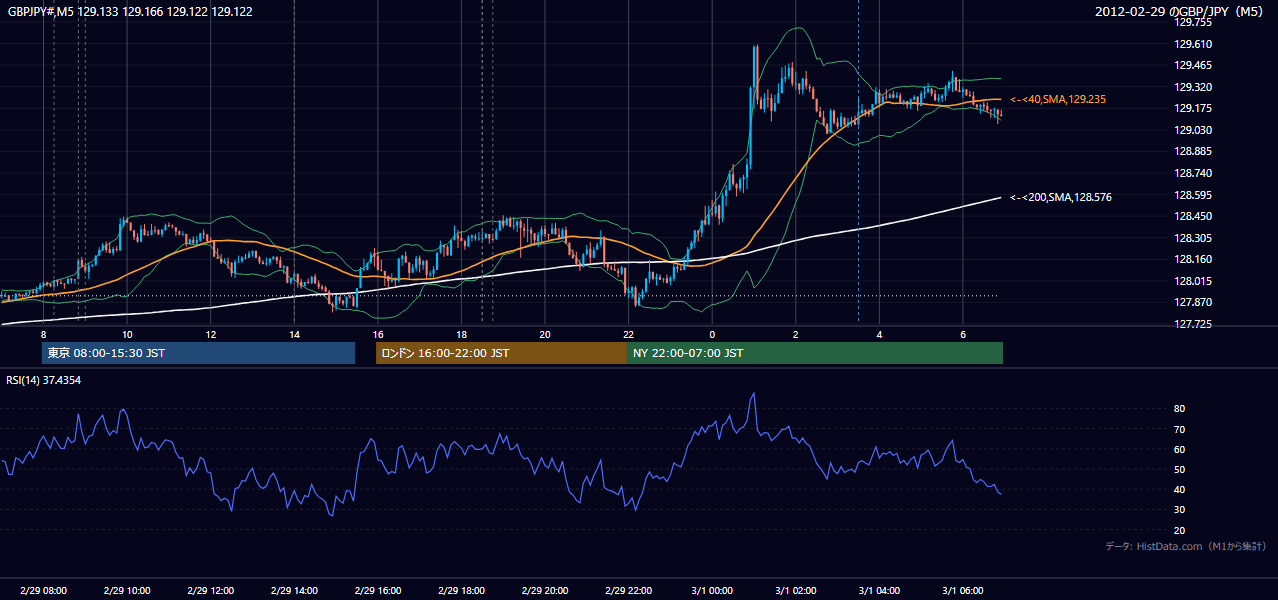1278x600 pixels.
Task: Click price axis value 129.465
Action: pyautogui.click(x=1194, y=65)
